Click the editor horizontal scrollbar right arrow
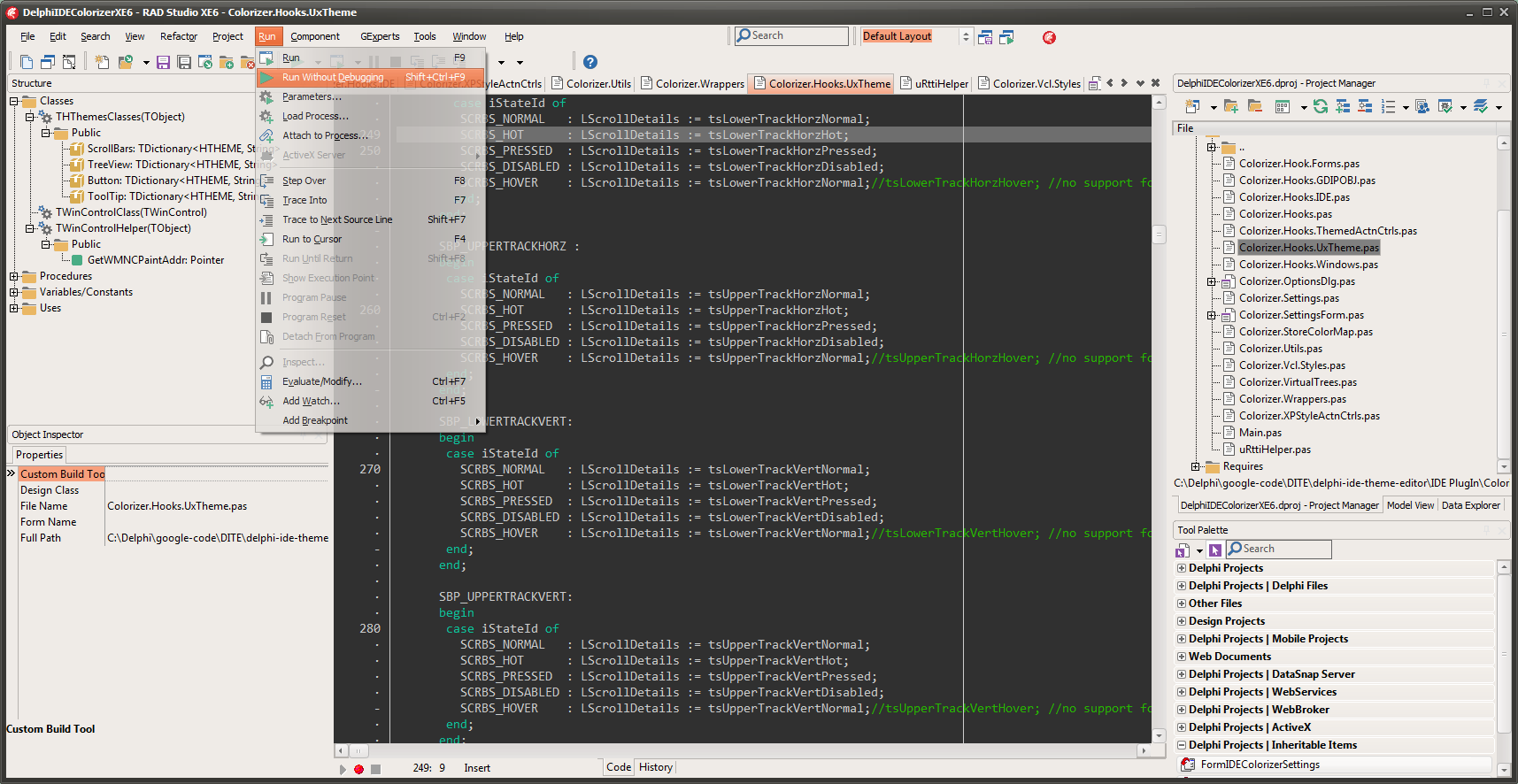 (1143, 750)
